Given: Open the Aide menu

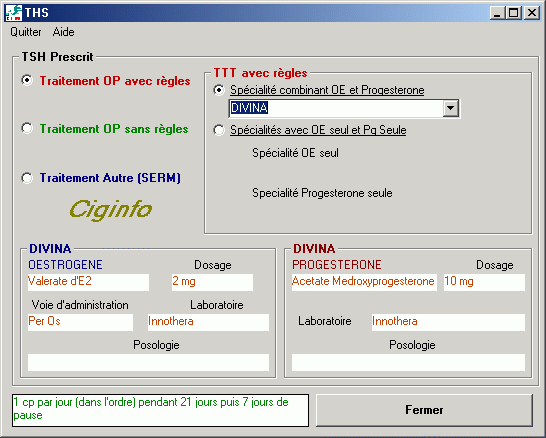Looking at the screenshot, I should click(63, 32).
